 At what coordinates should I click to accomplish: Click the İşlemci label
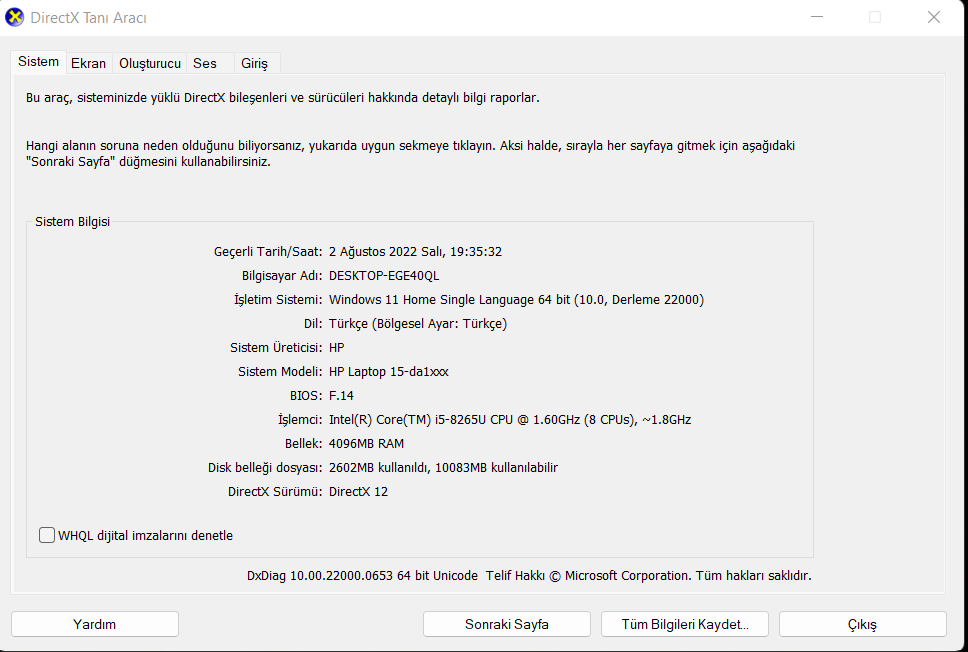(300, 420)
